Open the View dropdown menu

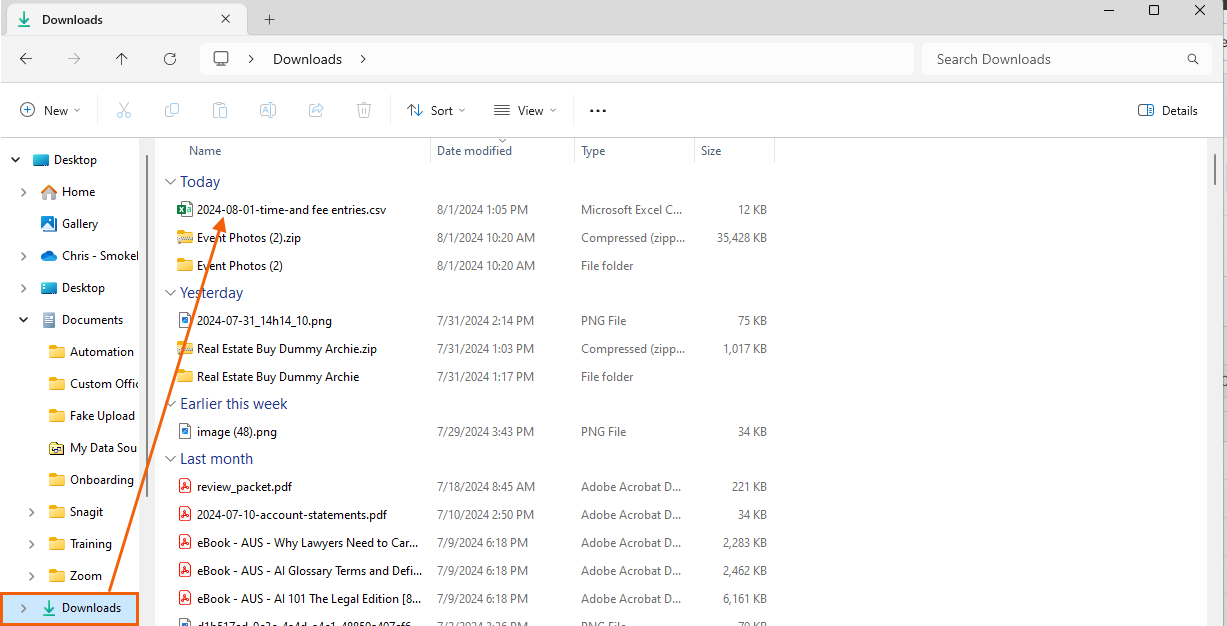[525, 111]
